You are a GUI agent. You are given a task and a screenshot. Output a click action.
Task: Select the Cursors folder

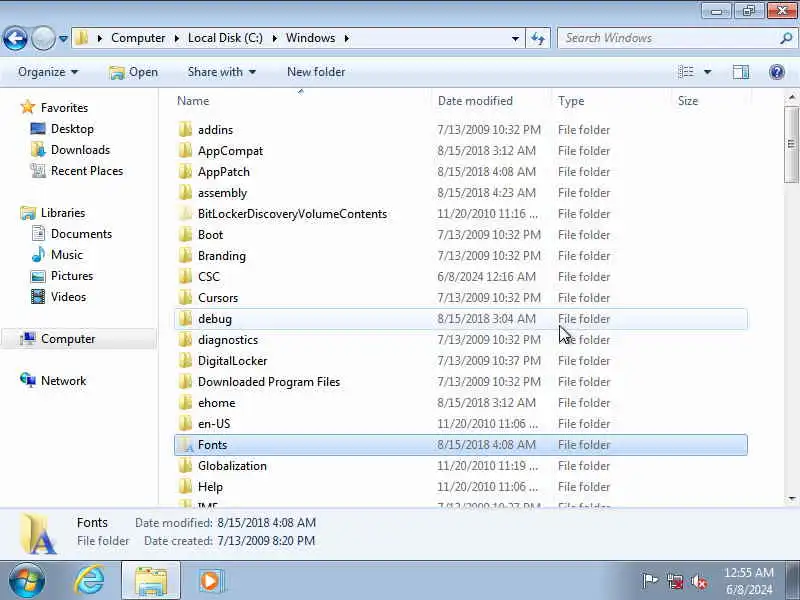tap(218, 297)
